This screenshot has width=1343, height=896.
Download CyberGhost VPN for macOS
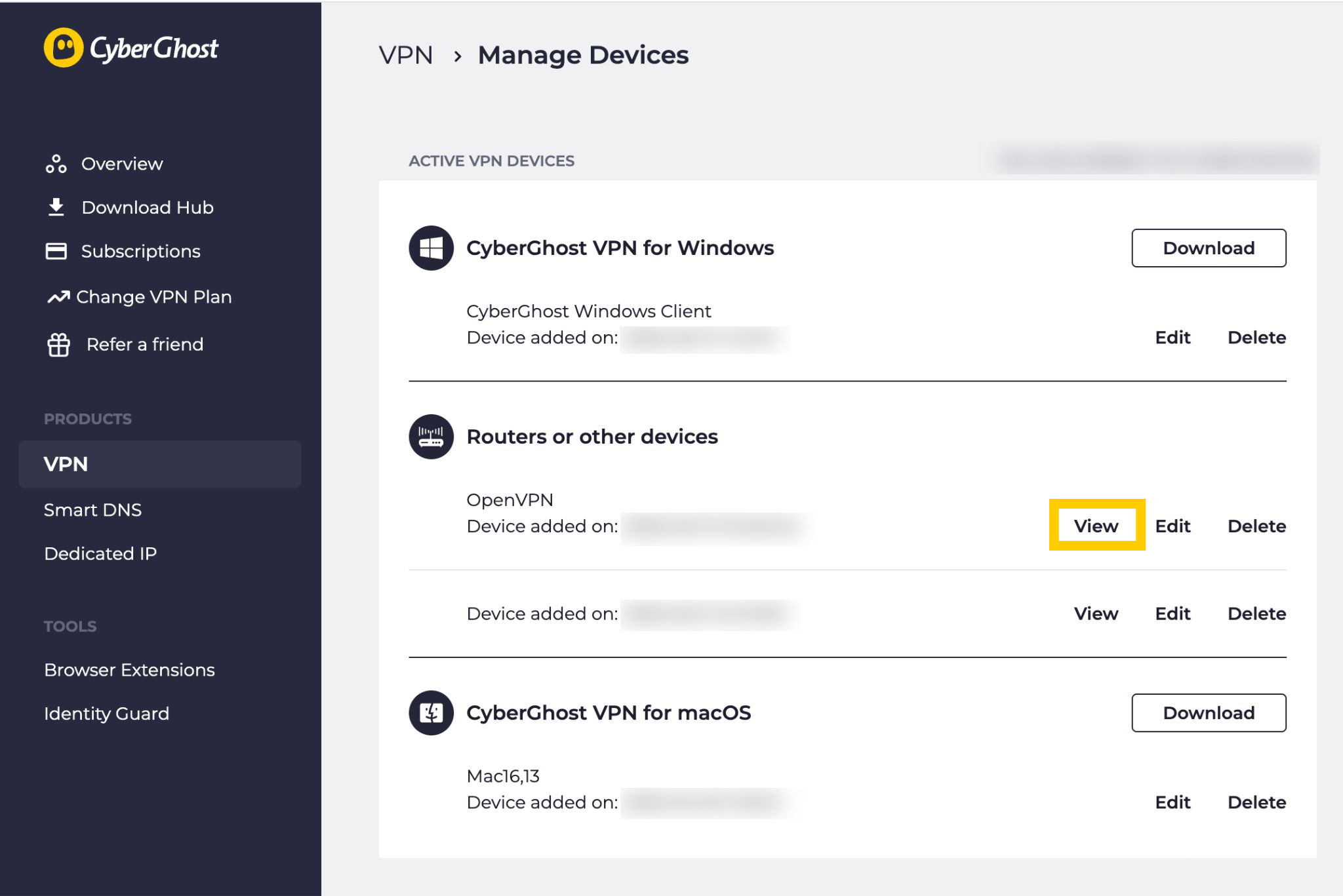coord(1209,712)
